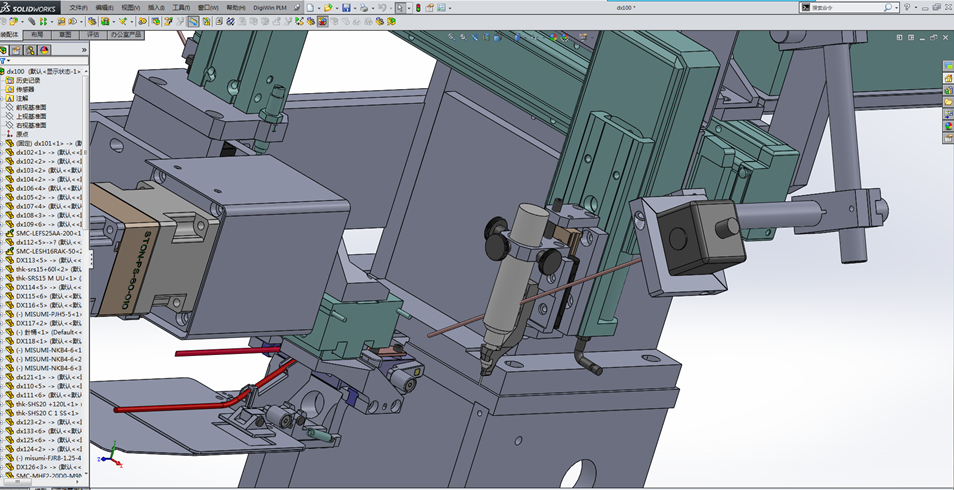Click the Apply Scene icon in view toolbar
954x490 pixels.
565,37
